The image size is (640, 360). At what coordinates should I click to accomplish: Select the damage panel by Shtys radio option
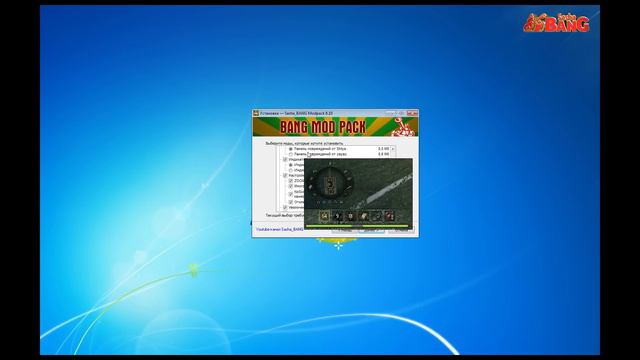point(291,149)
